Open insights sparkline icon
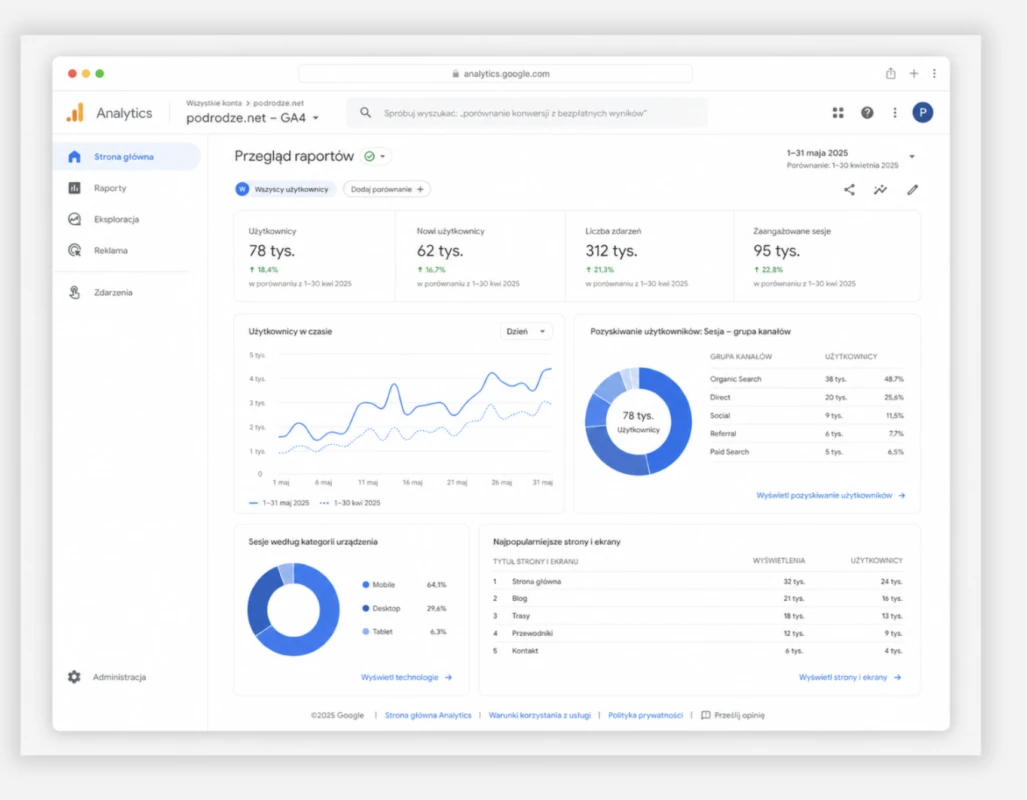Viewport: 1027px width, 800px height. (x=880, y=189)
